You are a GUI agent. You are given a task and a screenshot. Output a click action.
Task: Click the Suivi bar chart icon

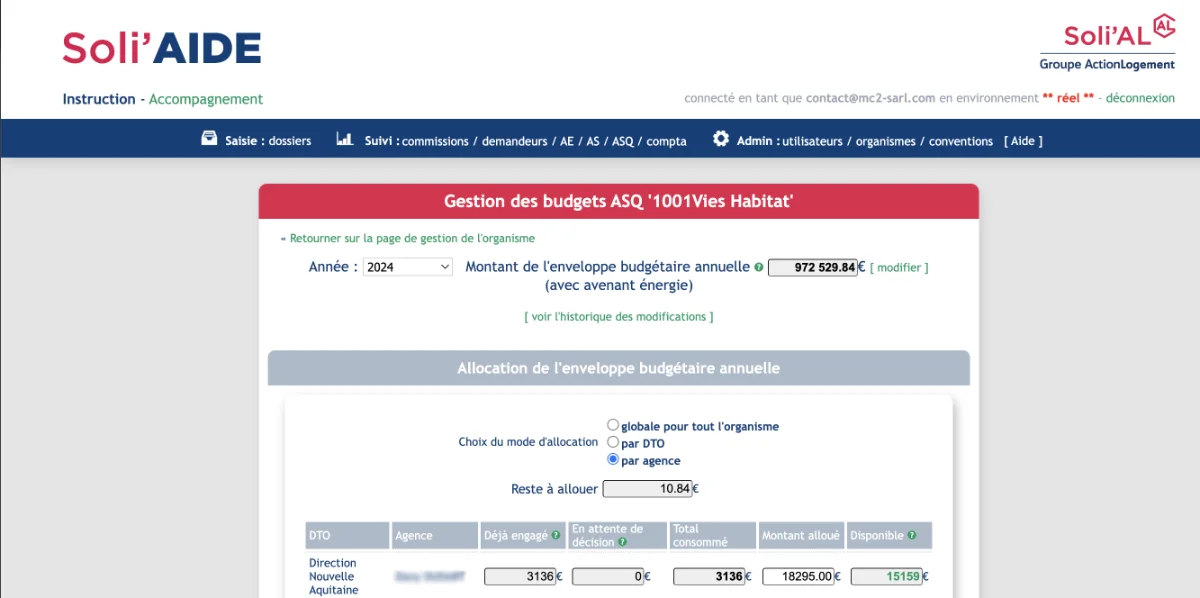(344, 139)
